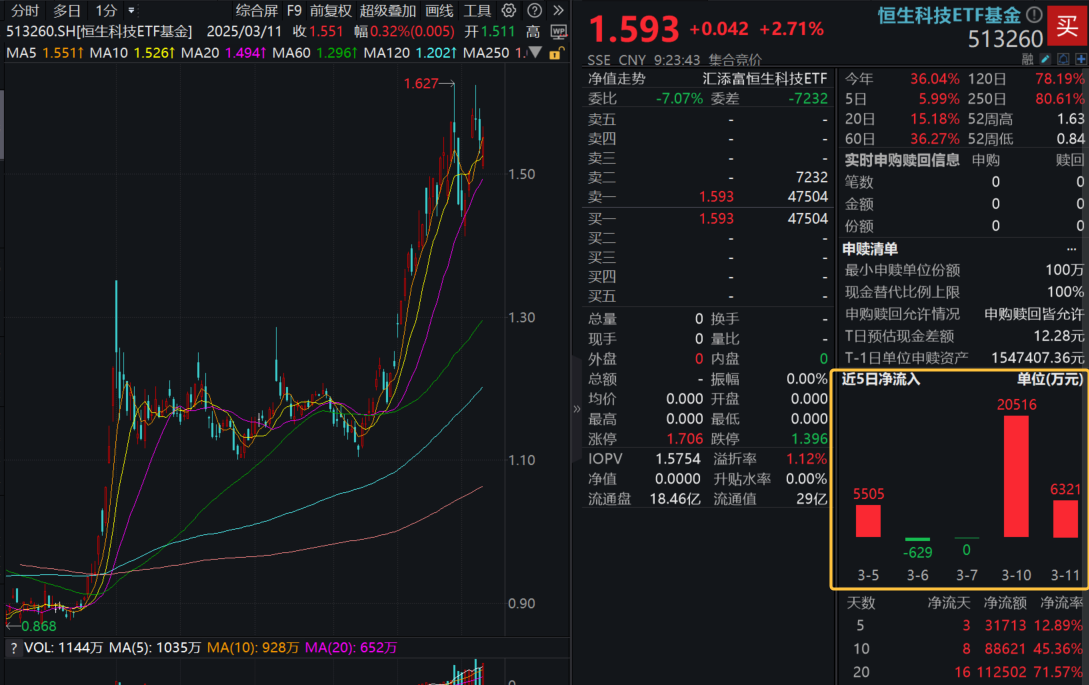Viewport: 1089px width, 685px height.
Task: Expand the toolbar overflow chevron »
Action: pos(559,10)
